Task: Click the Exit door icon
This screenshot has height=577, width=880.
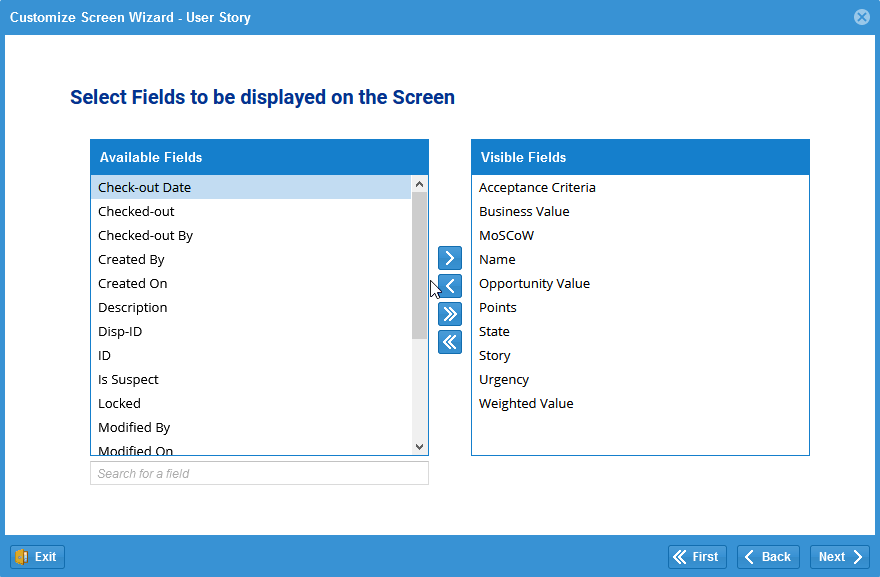Action: coord(22,557)
